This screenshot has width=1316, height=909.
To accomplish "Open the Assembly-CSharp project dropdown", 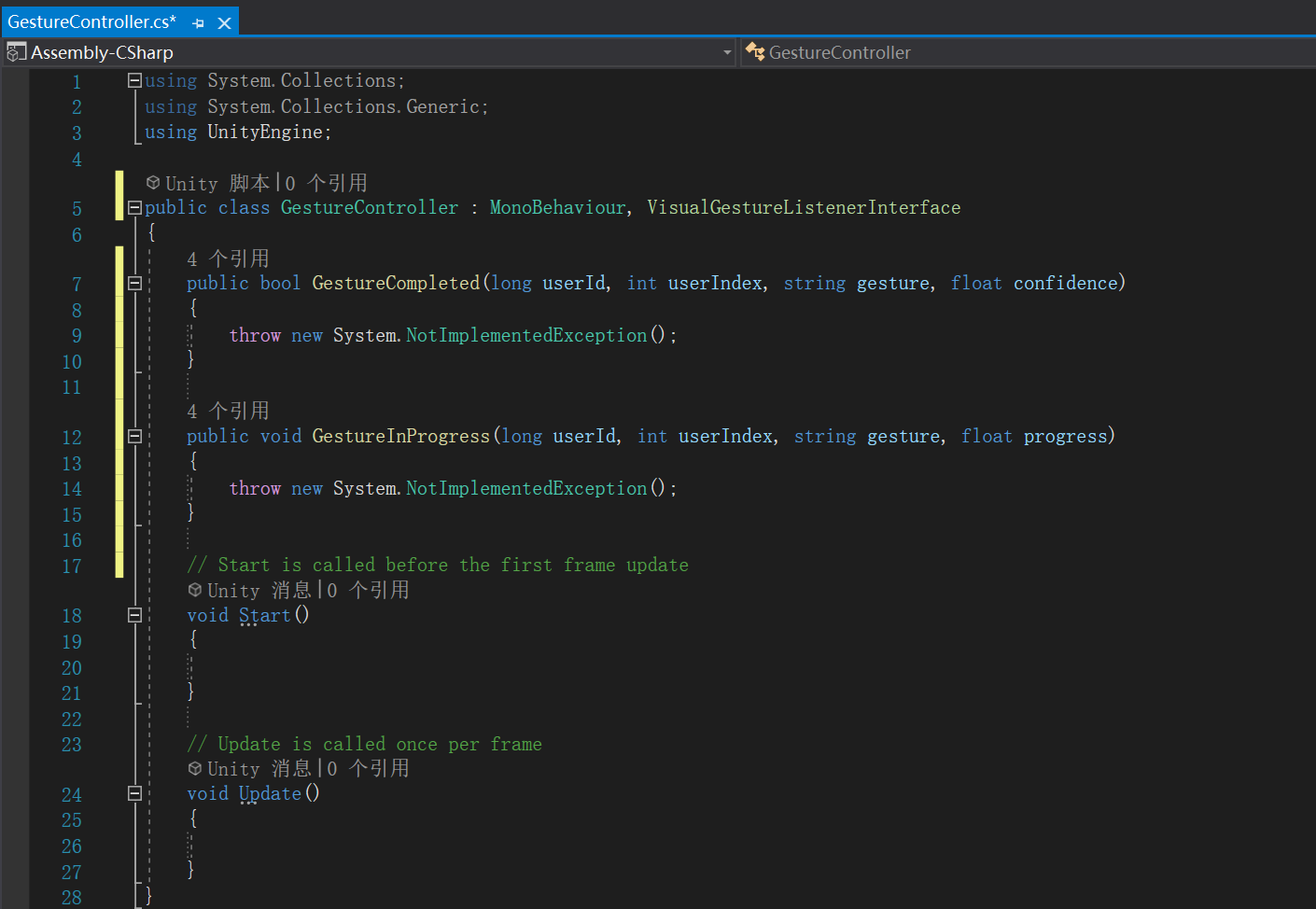I will (x=727, y=52).
